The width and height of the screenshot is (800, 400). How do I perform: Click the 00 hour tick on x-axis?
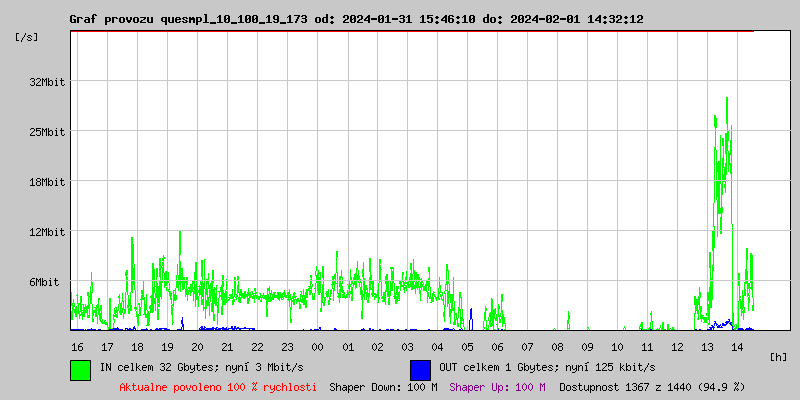point(318,346)
